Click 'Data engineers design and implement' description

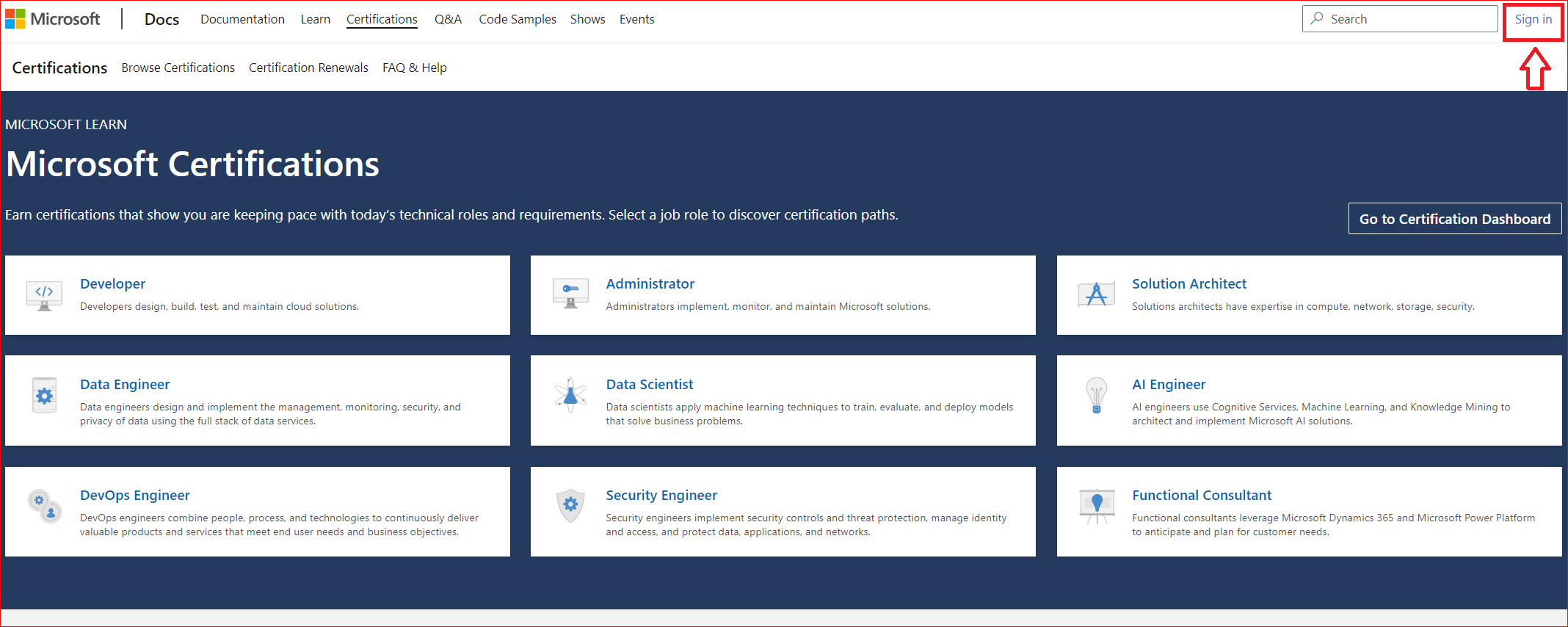pos(270,414)
